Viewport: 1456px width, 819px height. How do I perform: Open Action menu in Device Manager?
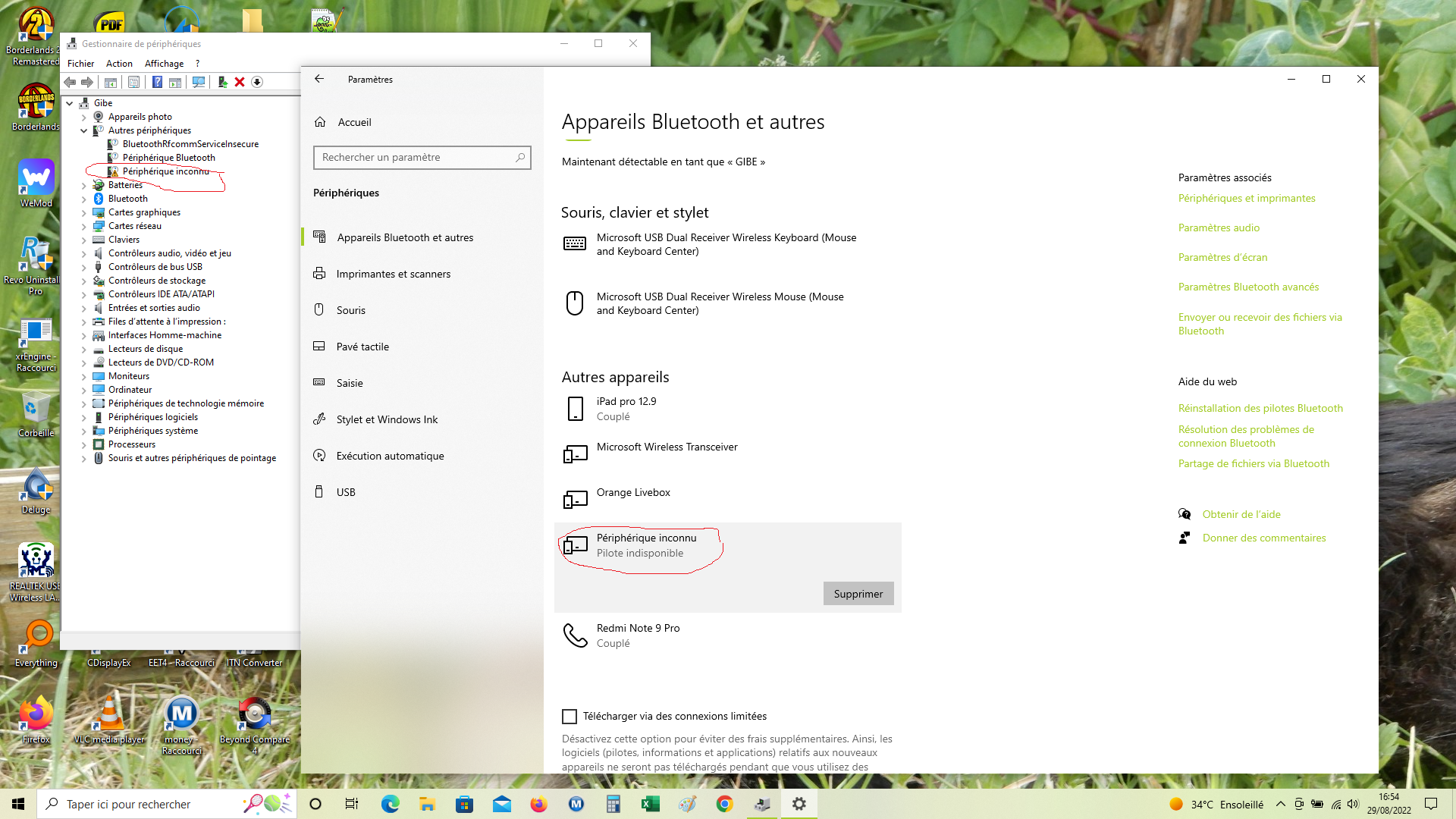[x=119, y=64]
